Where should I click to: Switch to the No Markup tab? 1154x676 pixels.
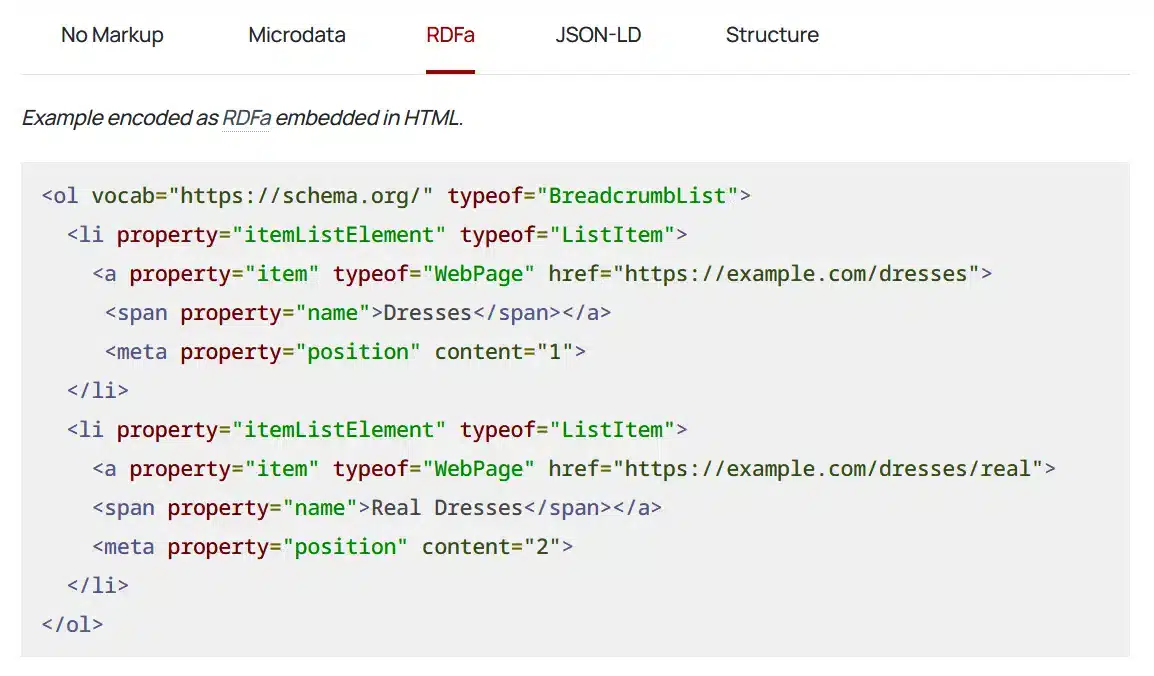pos(112,35)
